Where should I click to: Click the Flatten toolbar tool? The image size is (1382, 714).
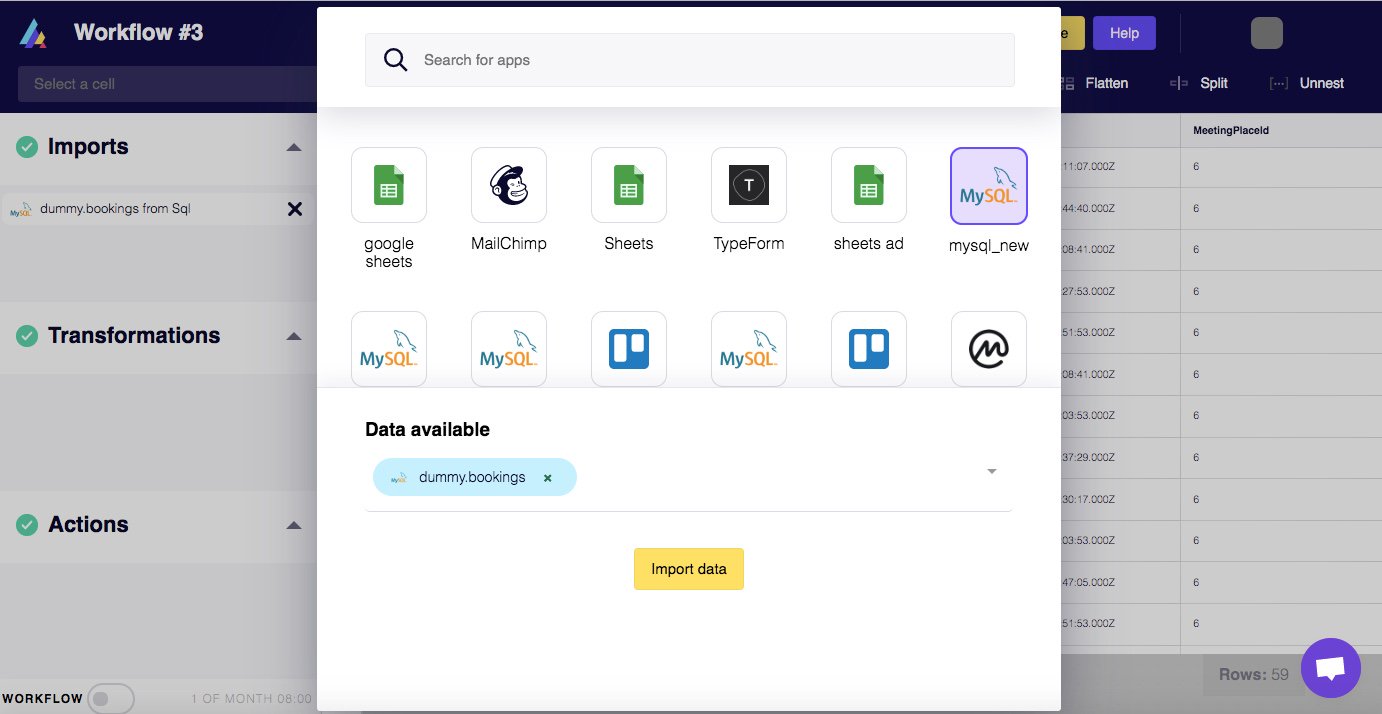[1093, 83]
